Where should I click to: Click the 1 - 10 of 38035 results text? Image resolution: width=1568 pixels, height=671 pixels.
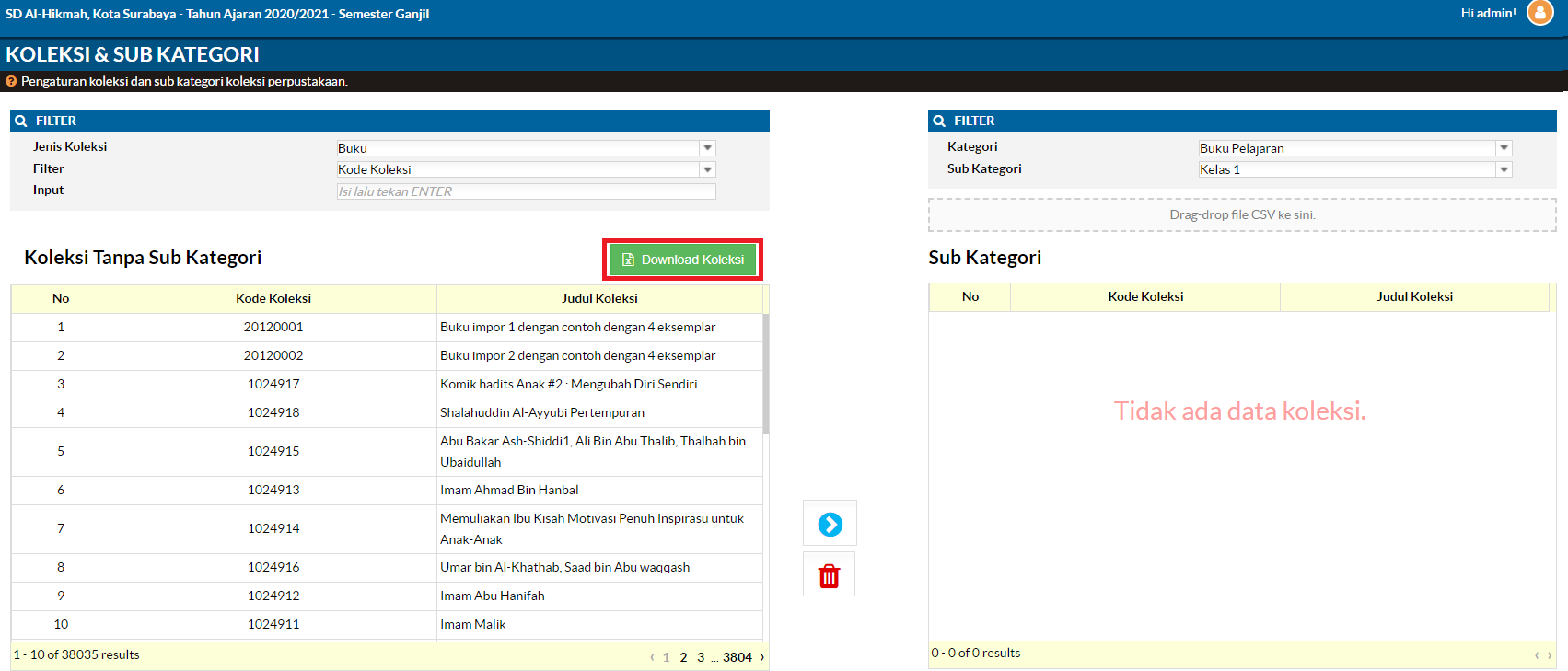tap(76, 654)
